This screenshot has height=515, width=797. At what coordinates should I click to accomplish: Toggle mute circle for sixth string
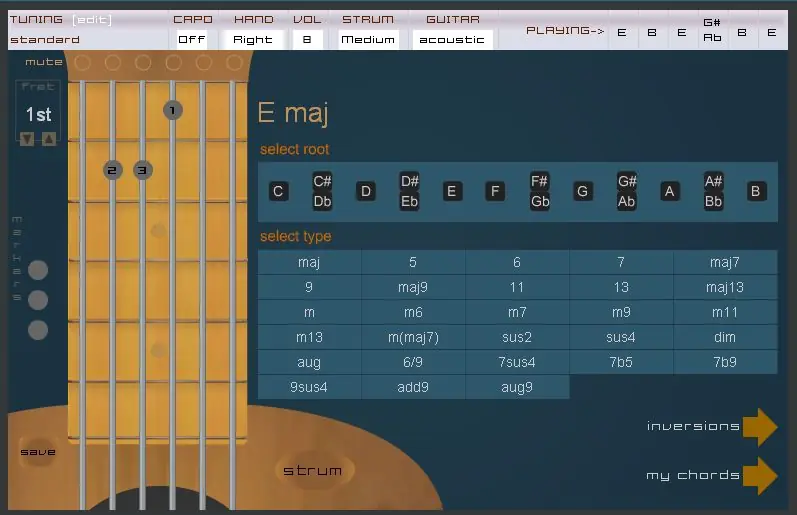234,63
